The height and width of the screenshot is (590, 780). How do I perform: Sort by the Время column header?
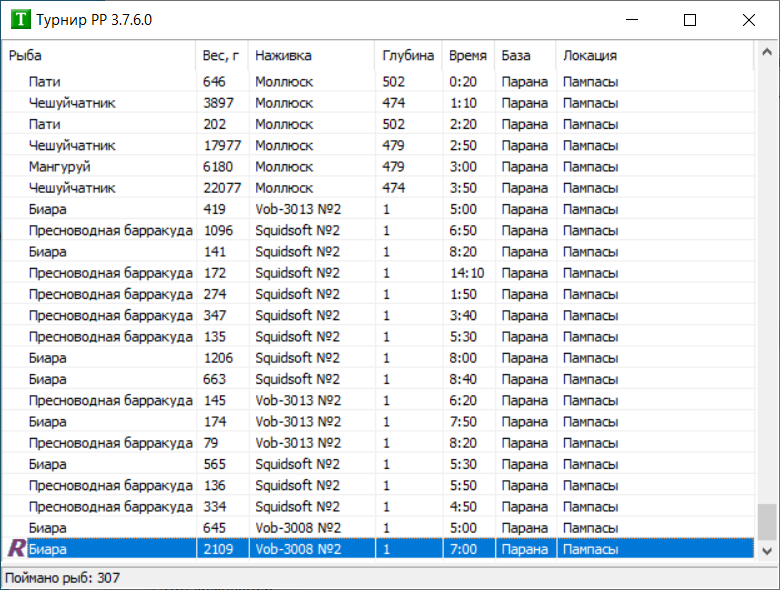[x=468, y=55]
